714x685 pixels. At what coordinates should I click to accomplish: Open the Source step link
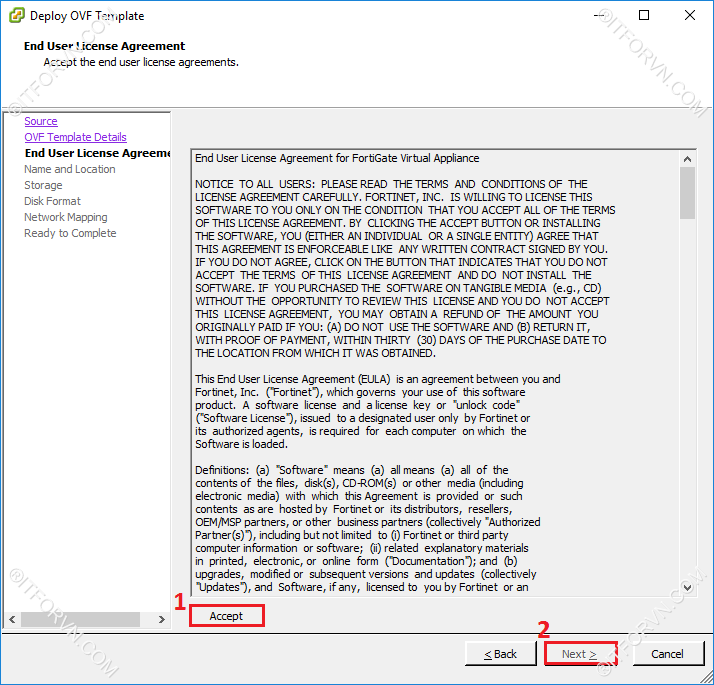click(41, 121)
